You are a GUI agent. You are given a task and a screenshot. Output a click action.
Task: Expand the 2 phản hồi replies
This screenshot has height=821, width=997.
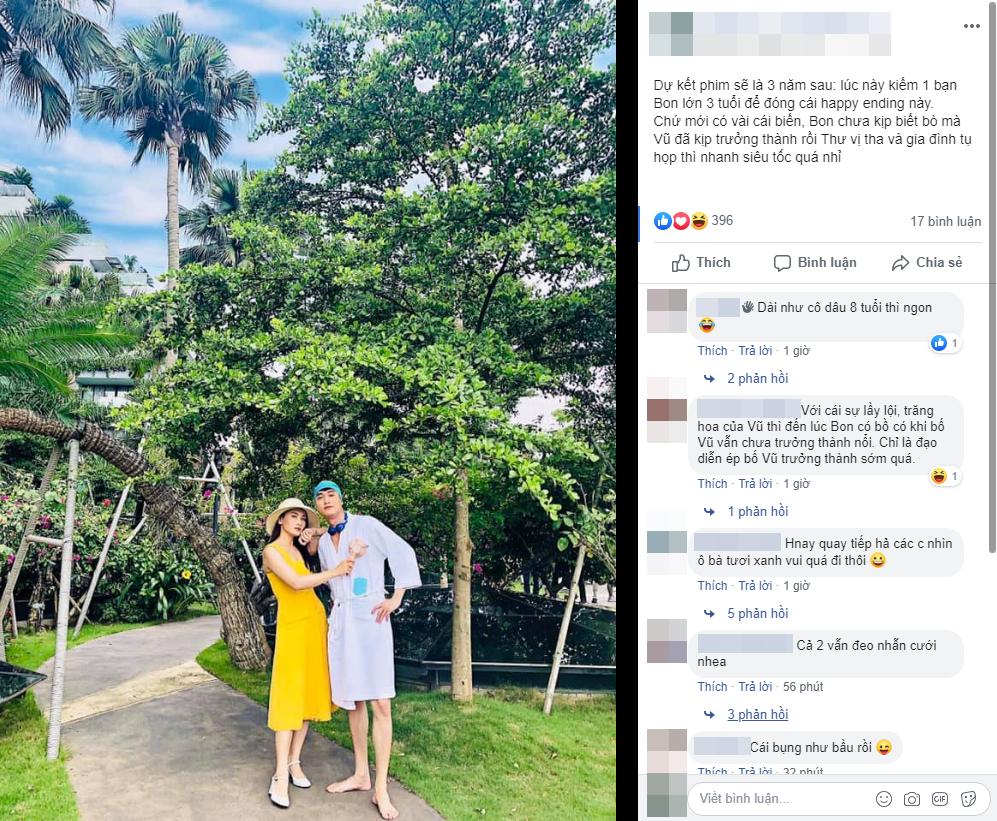pyautogui.click(x=757, y=378)
